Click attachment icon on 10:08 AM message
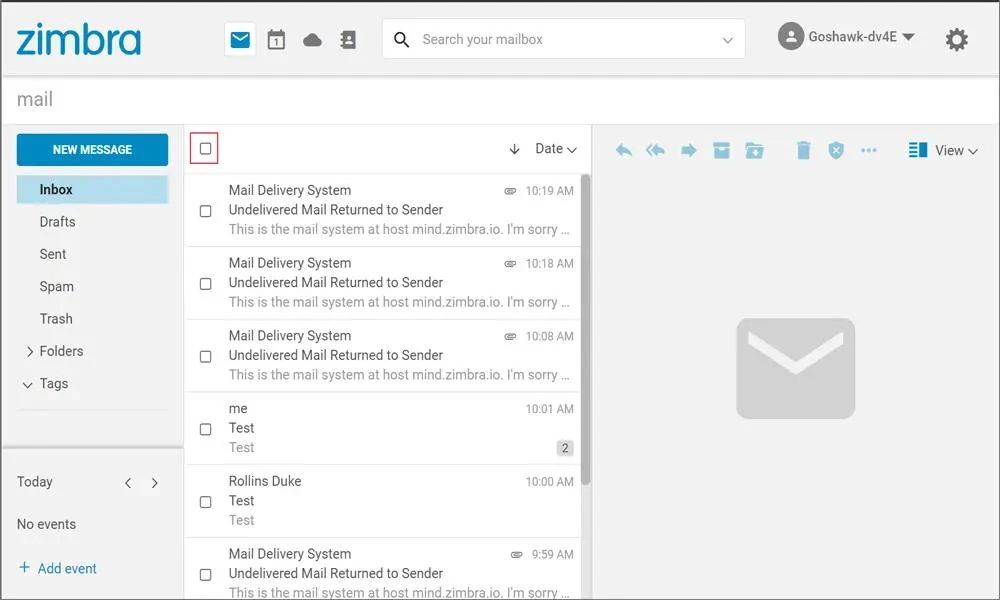The height and width of the screenshot is (600, 1000). 510,336
